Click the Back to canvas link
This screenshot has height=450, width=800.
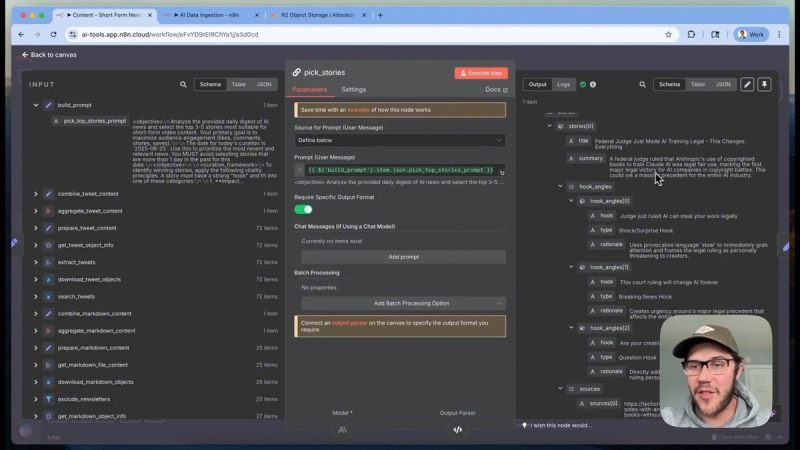pos(49,55)
